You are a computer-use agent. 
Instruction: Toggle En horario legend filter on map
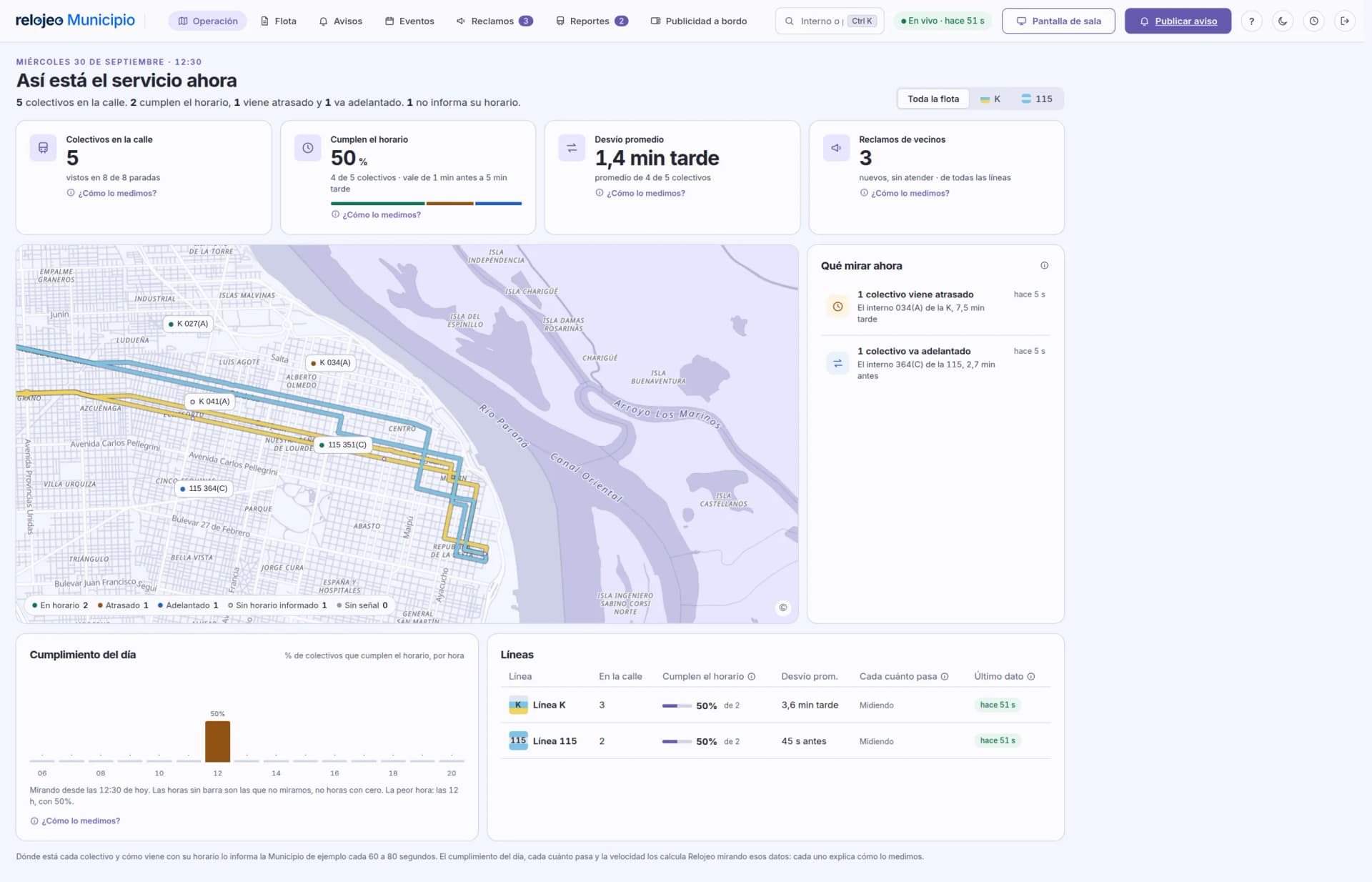60,605
